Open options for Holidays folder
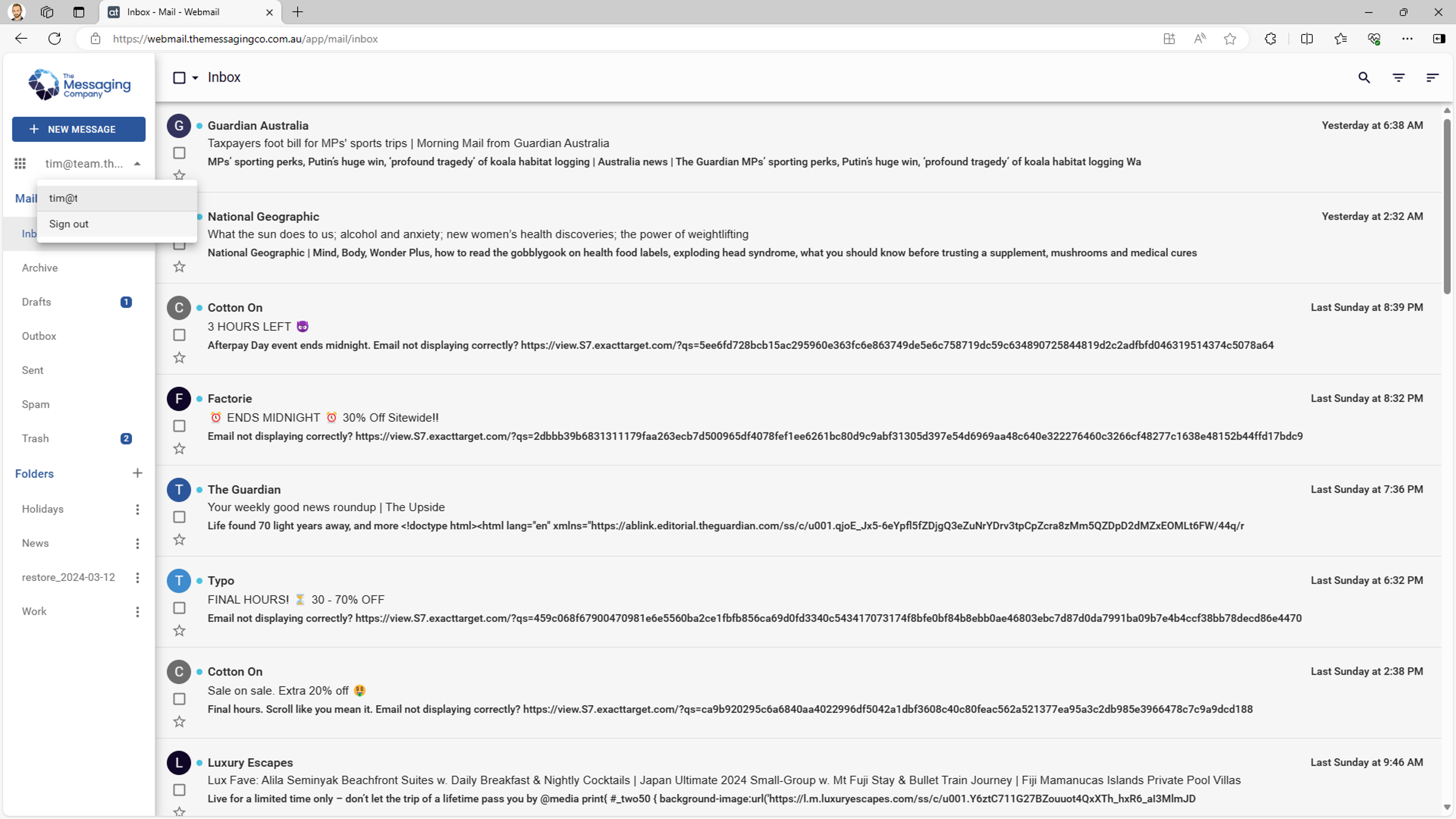 pos(137,509)
